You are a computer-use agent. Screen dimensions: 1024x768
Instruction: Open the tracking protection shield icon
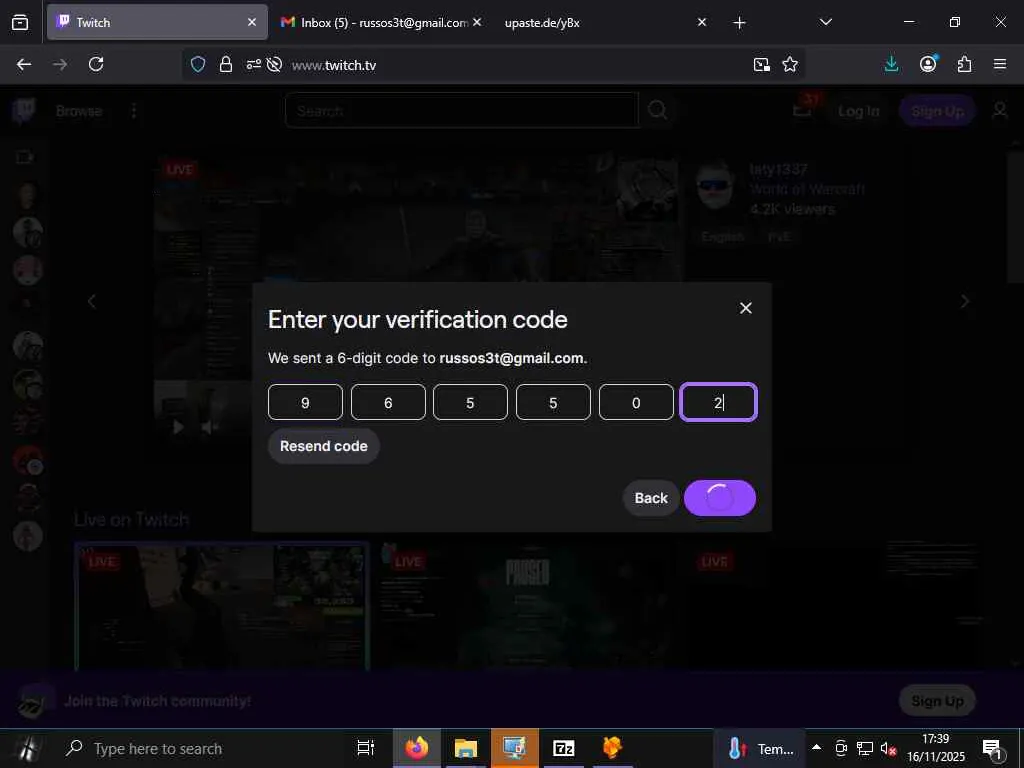[198, 64]
